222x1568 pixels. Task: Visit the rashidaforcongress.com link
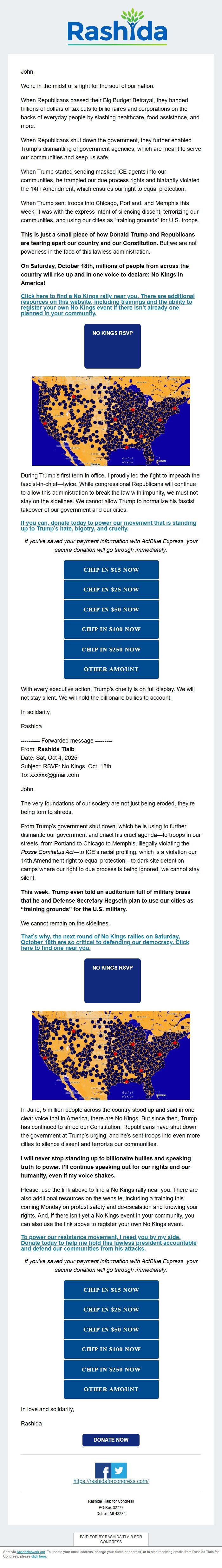click(x=111, y=1480)
